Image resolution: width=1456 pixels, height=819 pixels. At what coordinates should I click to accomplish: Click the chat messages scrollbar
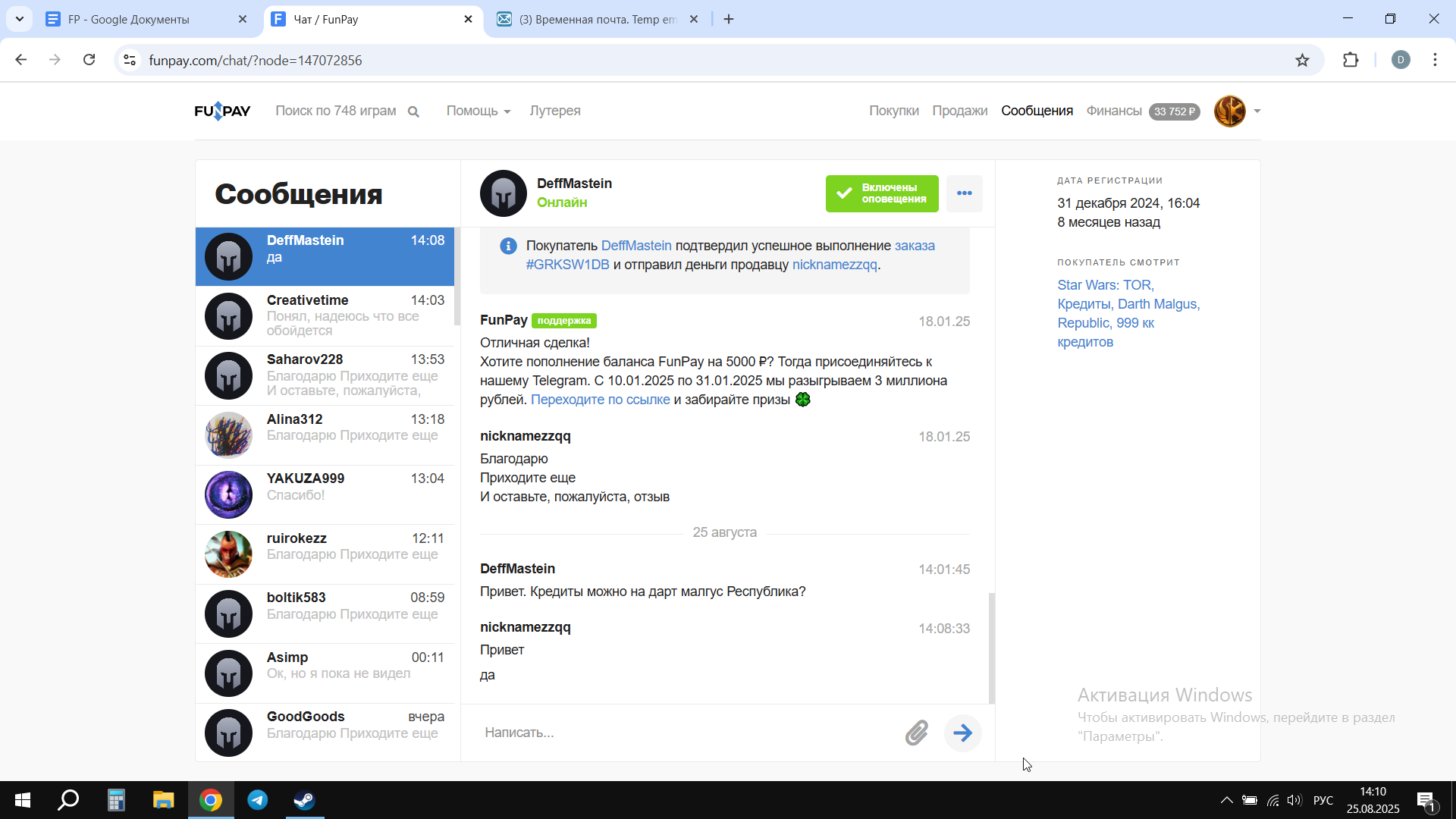coord(992,648)
